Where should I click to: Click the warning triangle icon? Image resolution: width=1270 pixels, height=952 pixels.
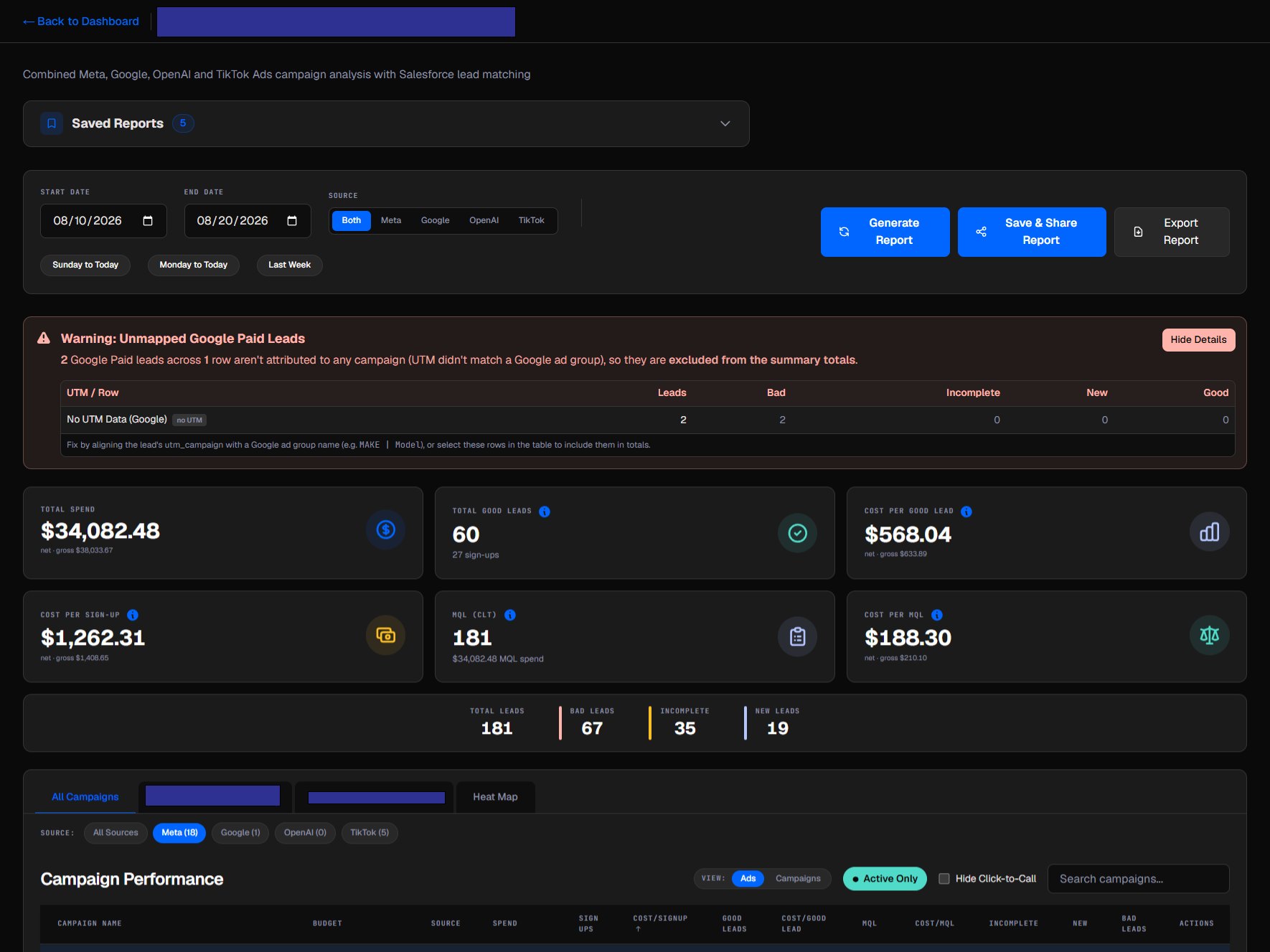44,338
